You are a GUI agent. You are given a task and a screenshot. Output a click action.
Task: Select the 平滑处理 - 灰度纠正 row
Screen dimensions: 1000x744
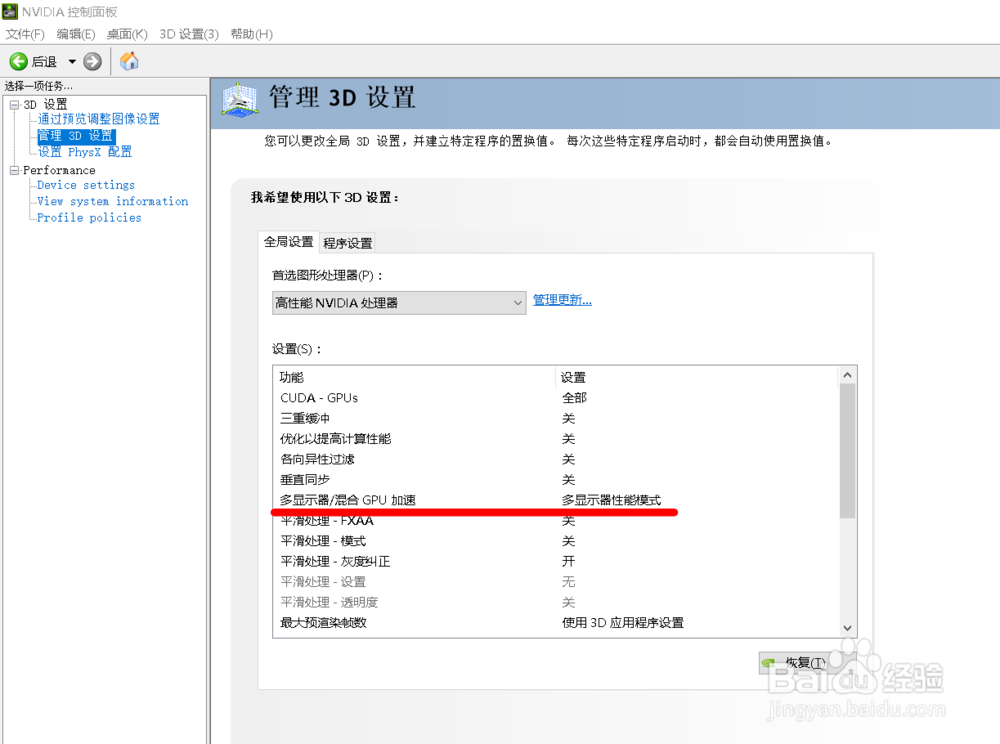coord(555,561)
